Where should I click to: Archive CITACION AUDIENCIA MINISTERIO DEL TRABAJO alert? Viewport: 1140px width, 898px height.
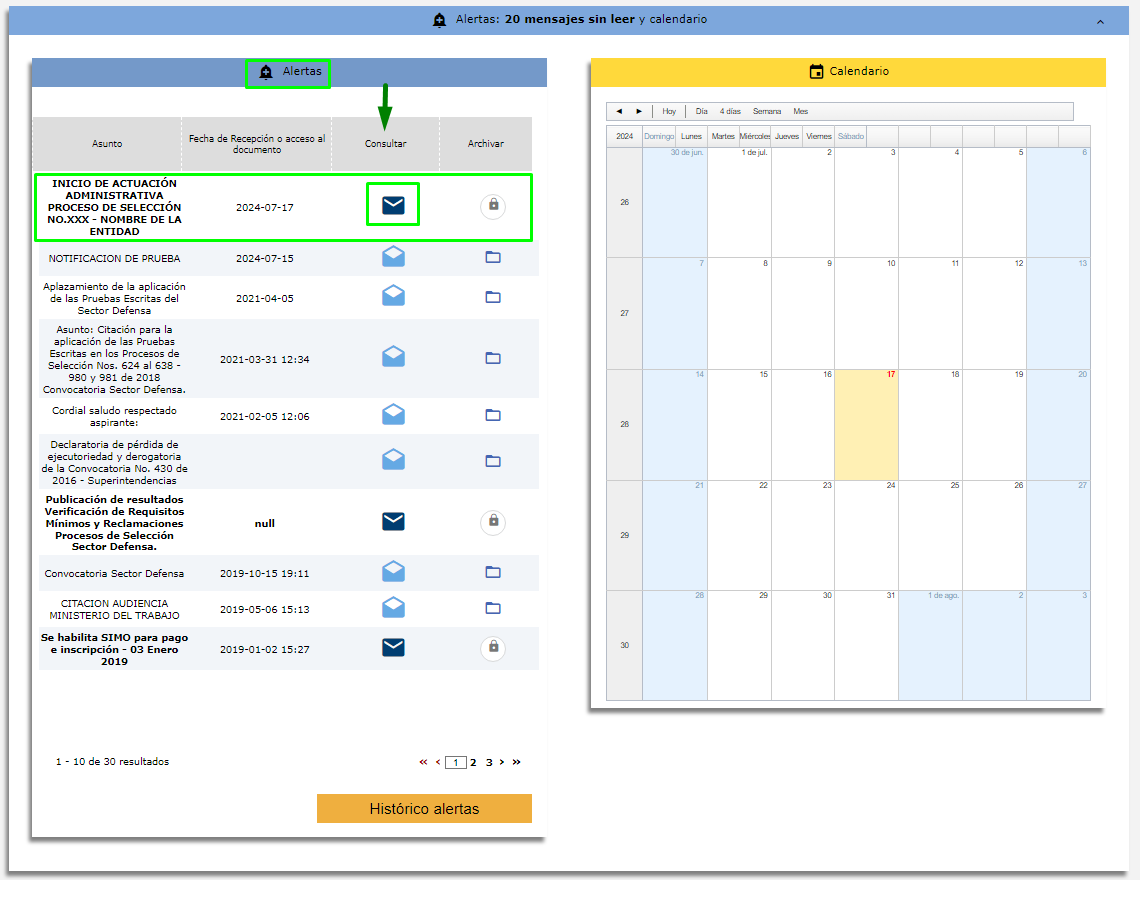point(492,608)
